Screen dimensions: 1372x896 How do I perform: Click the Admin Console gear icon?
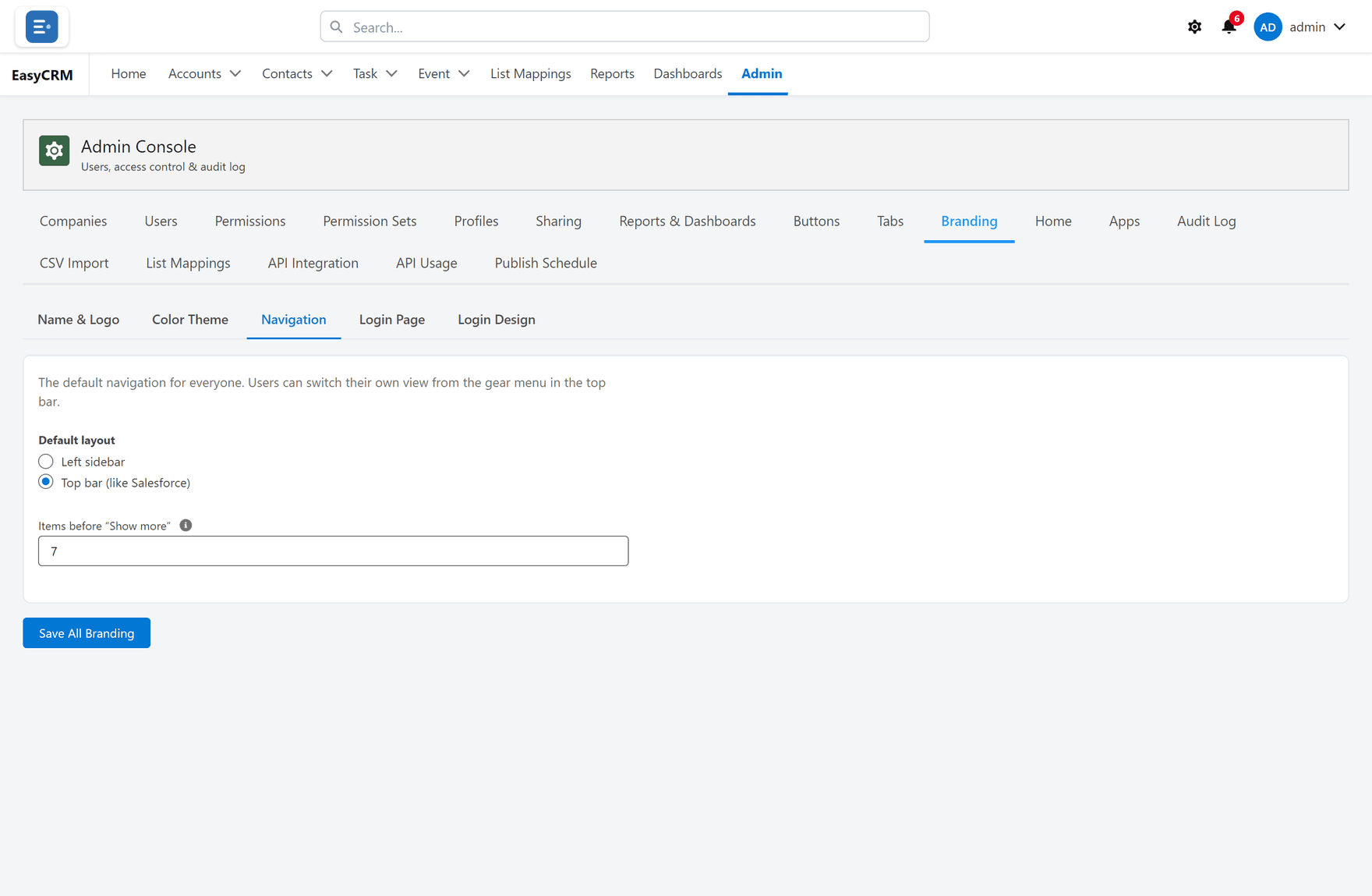tap(54, 151)
